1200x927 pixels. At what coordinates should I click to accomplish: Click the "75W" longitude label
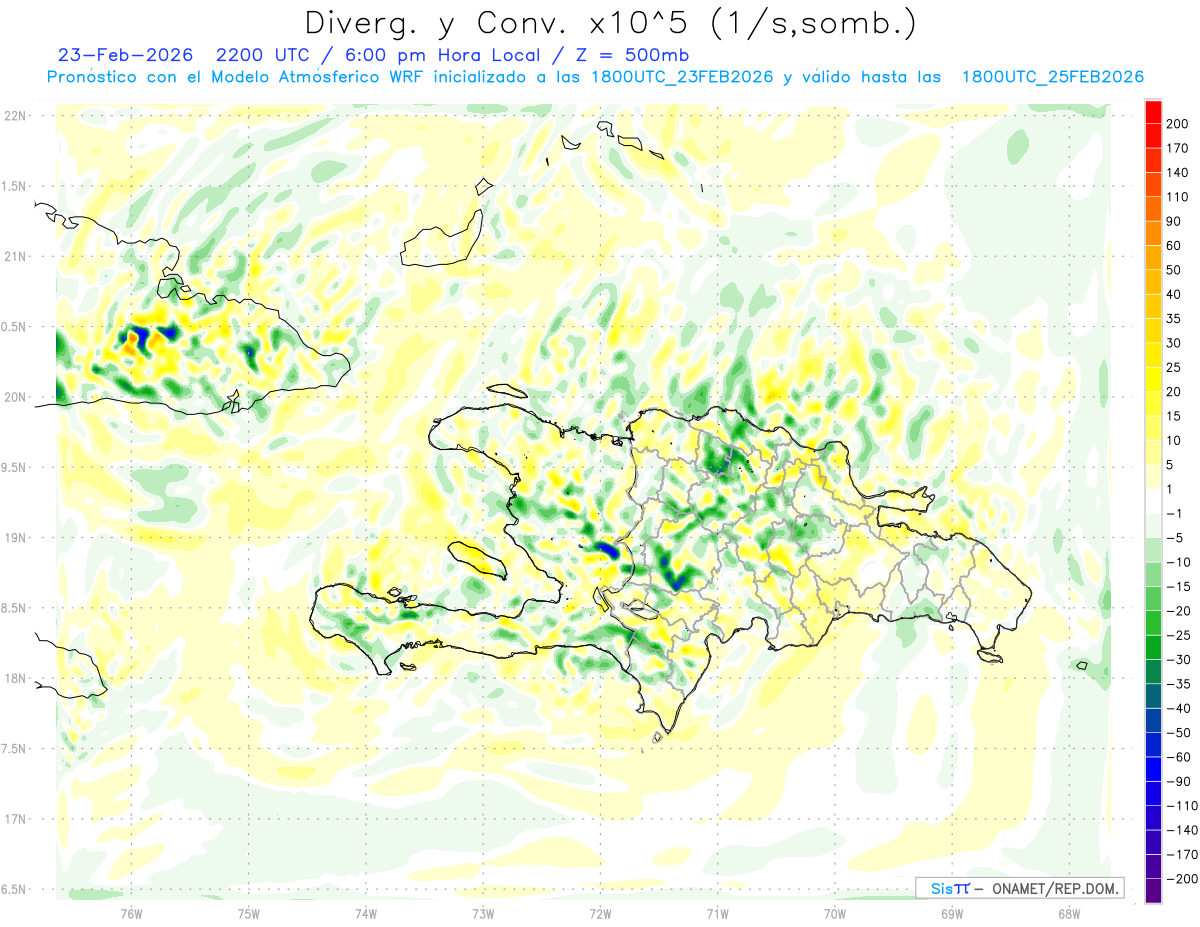(249, 913)
